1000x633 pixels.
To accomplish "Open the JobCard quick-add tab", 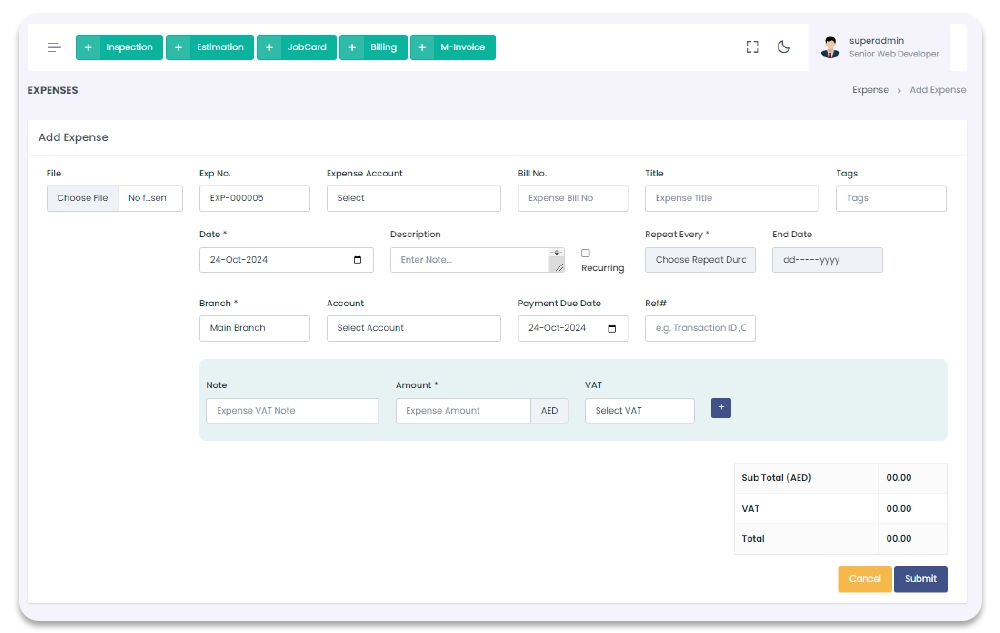I will tap(297, 47).
